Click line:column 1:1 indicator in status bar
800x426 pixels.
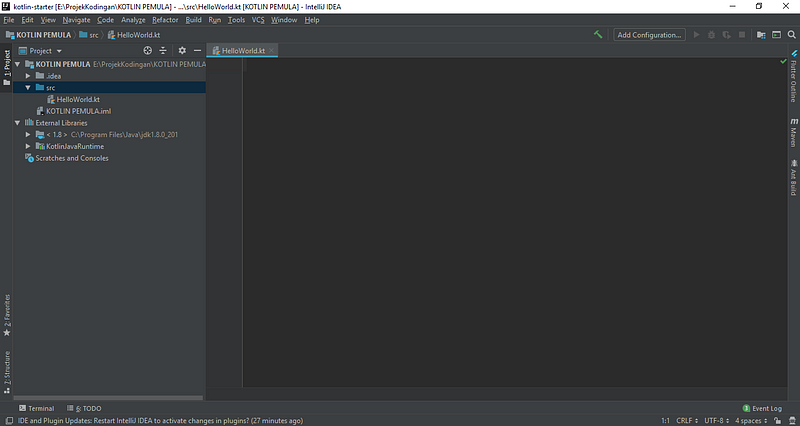(665, 421)
